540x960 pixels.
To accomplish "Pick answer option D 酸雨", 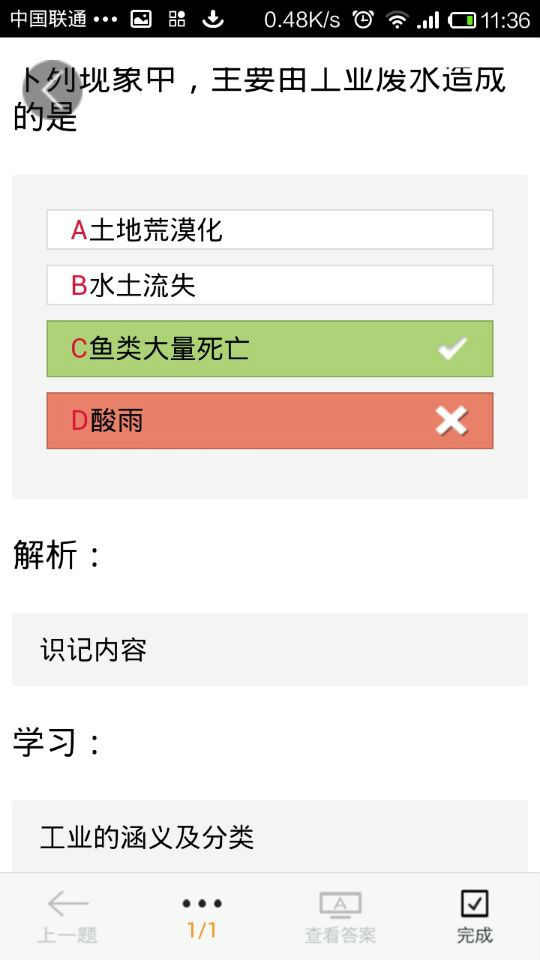I will (270, 421).
